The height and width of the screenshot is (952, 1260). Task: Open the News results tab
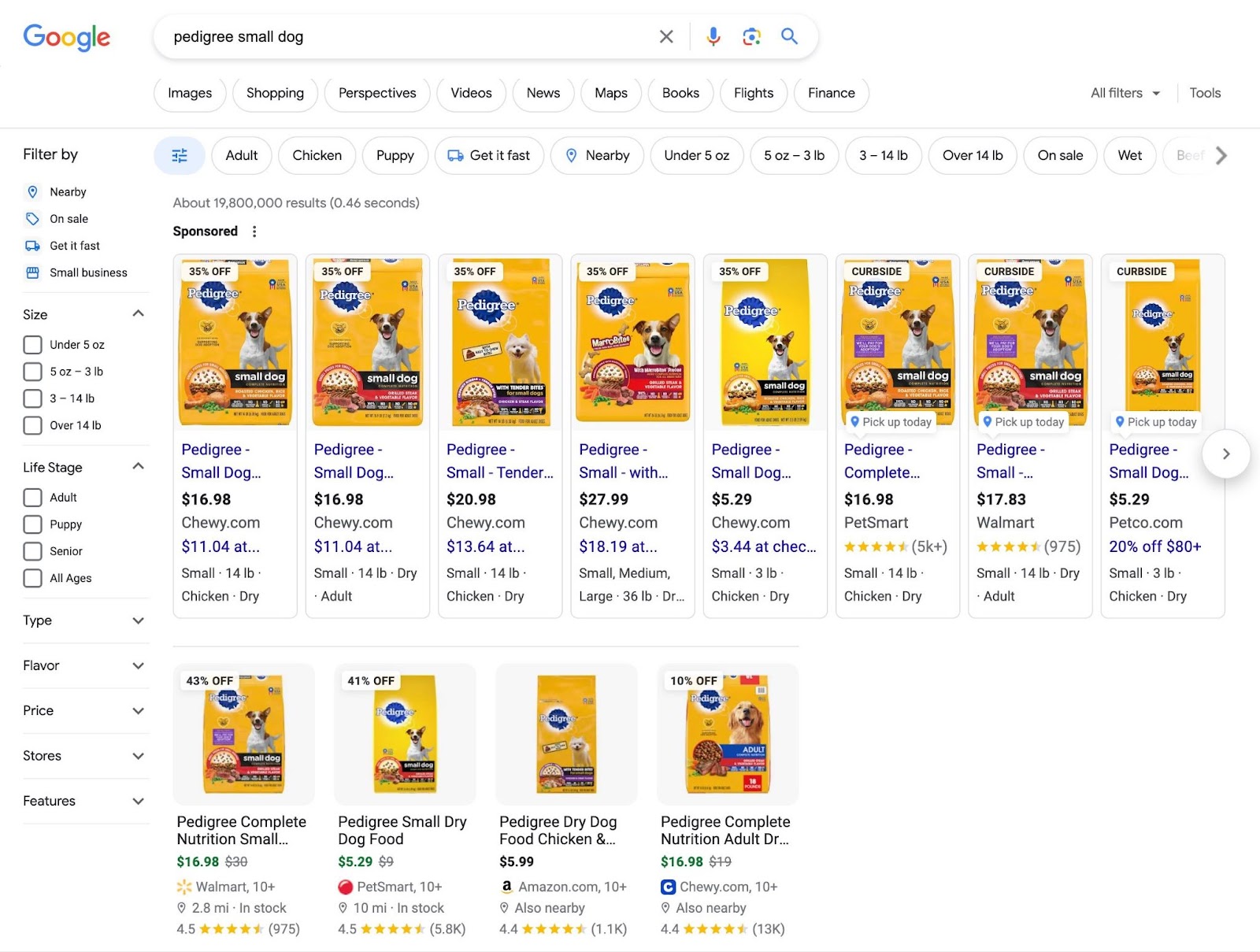coord(542,93)
